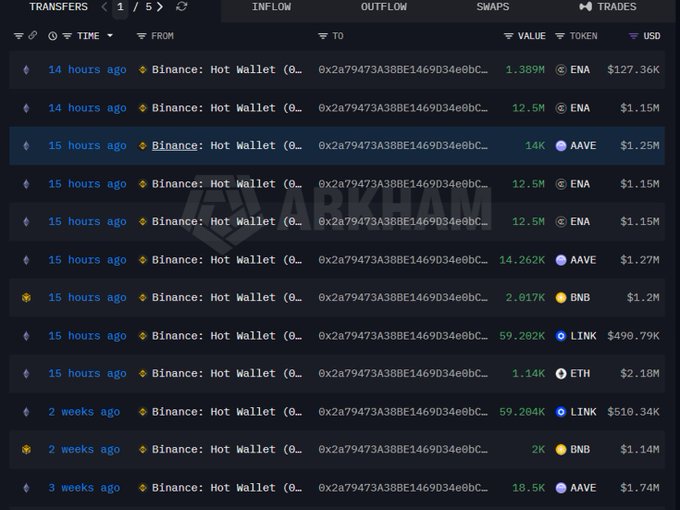Open the TO column filter

tap(323, 36)
